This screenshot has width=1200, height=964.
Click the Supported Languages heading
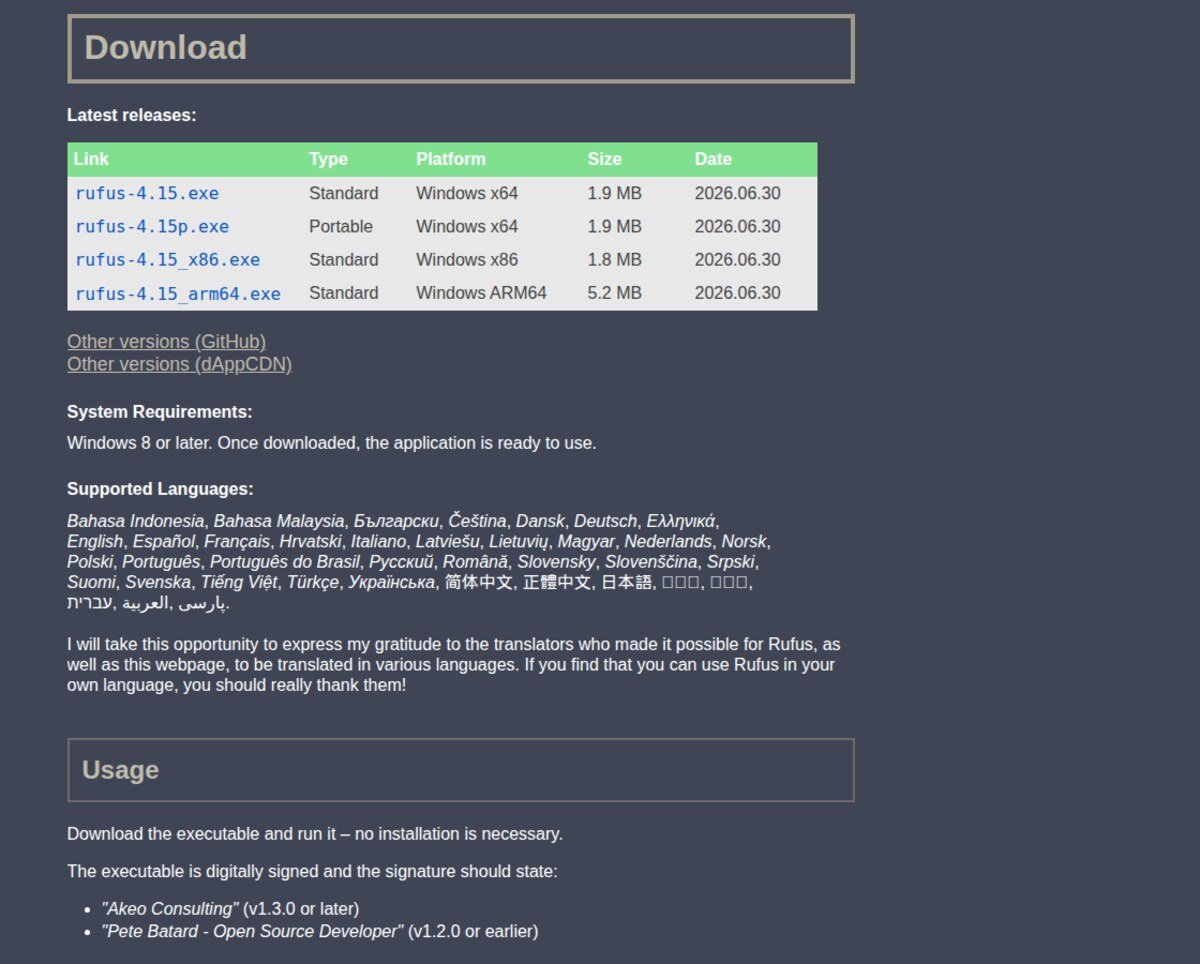coord(160,489)
